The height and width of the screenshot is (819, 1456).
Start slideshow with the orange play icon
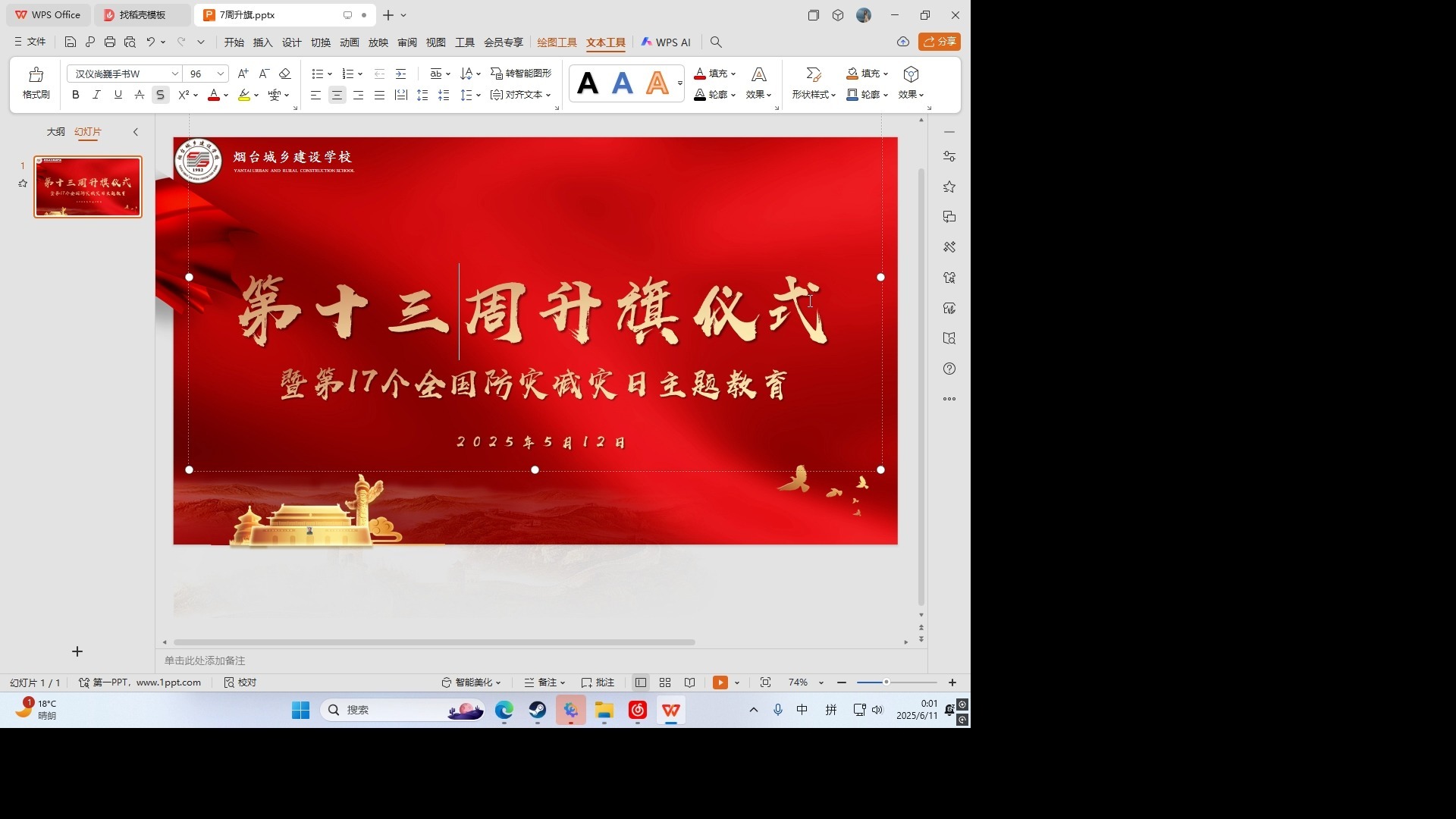[x=719, y=682]
